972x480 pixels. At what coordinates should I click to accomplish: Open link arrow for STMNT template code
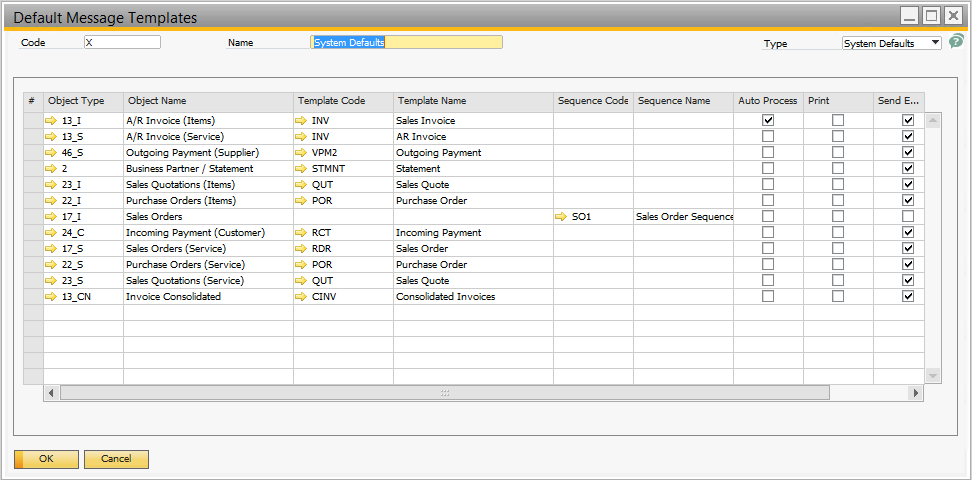click(301, 169)
